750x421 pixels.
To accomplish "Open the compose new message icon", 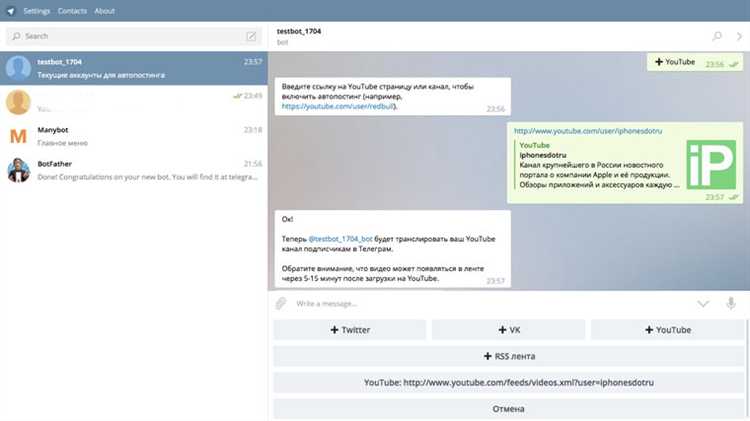I will pos(251,36).
